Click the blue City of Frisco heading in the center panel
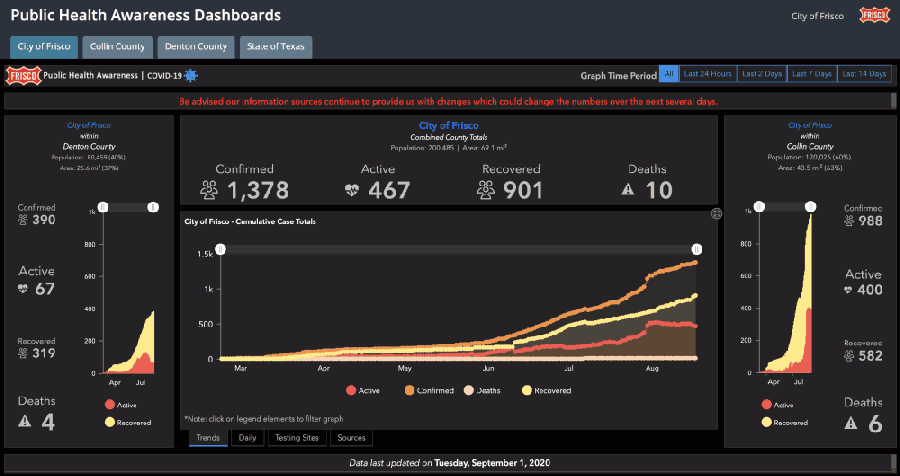This screenshot has height=476, width=900. 449,126
